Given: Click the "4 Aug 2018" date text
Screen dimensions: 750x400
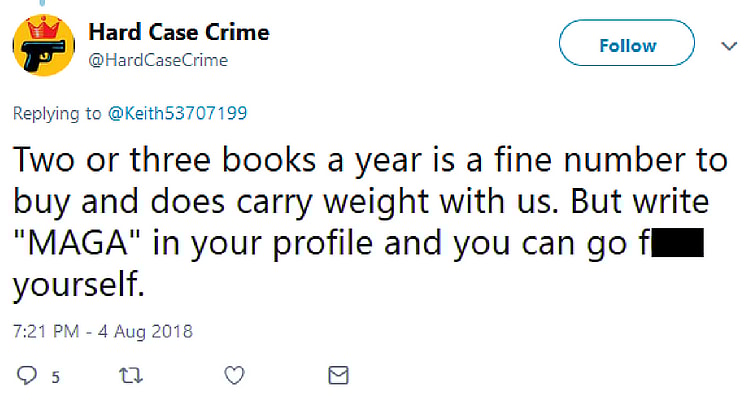Looking at the screenshot, I should 147,331.
